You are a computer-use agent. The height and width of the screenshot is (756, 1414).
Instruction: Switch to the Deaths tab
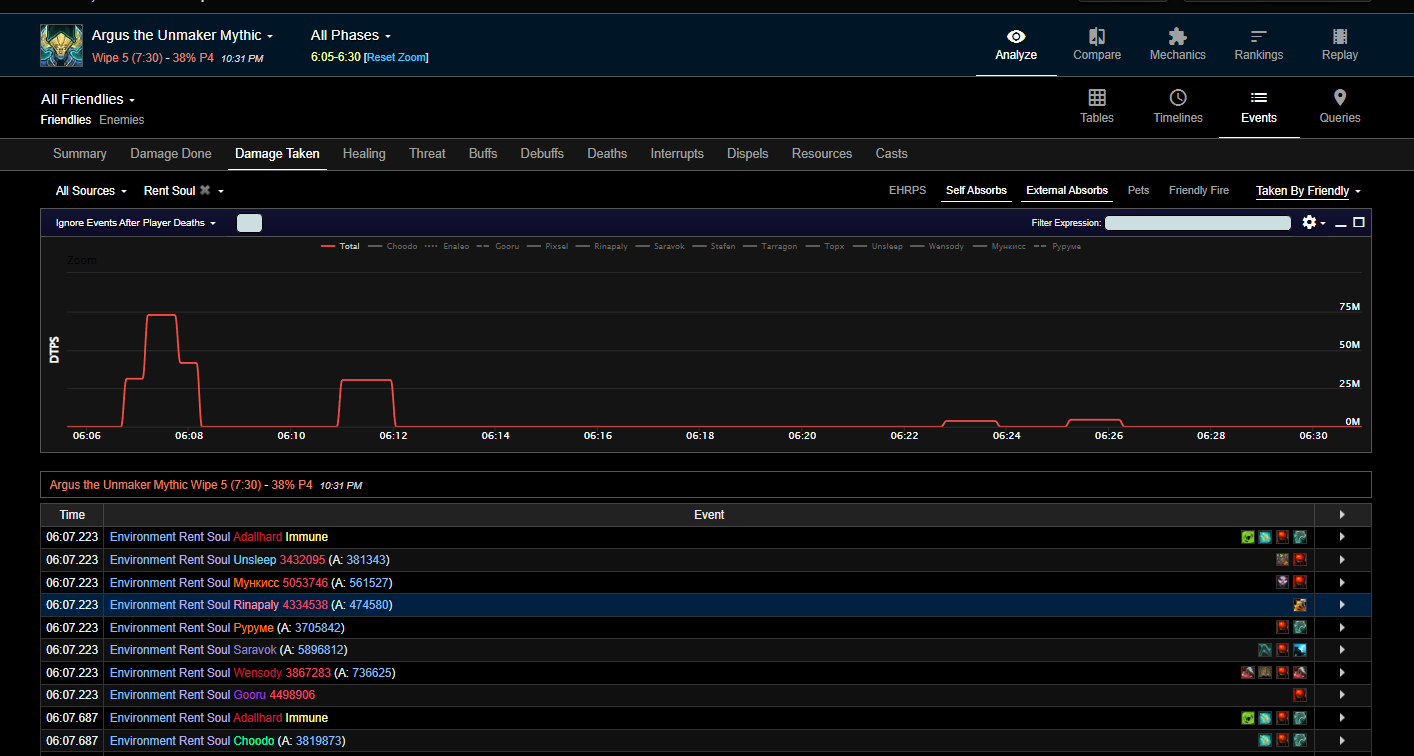tap(607, 154)
